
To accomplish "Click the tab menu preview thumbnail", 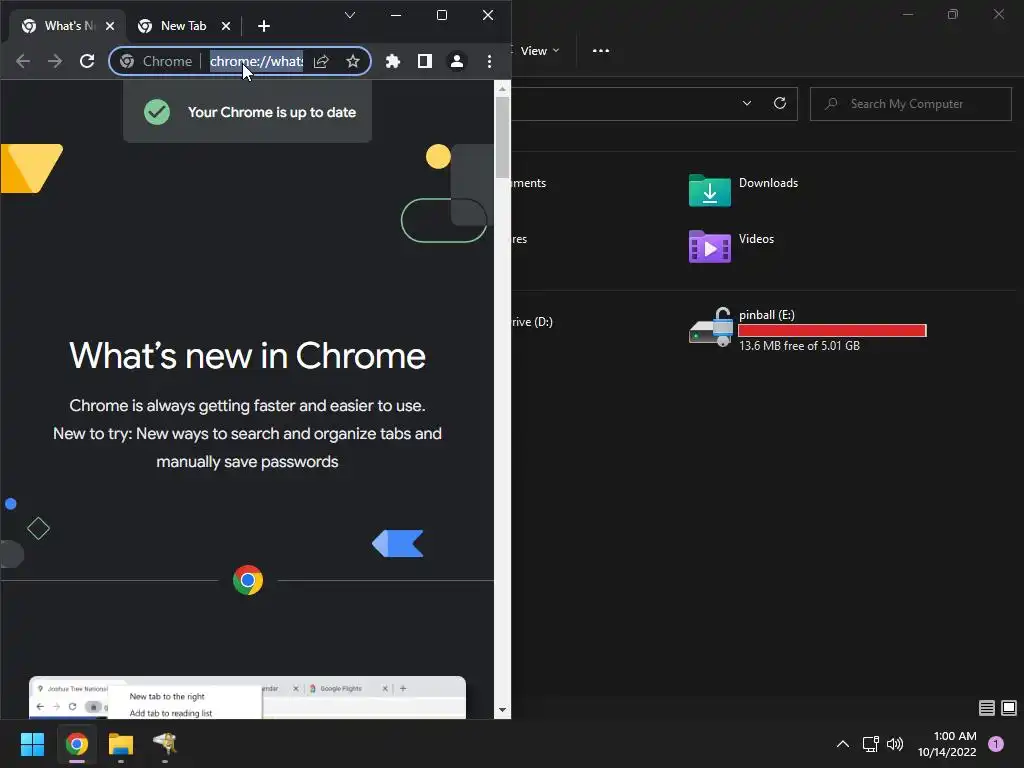I will point(248,697).
